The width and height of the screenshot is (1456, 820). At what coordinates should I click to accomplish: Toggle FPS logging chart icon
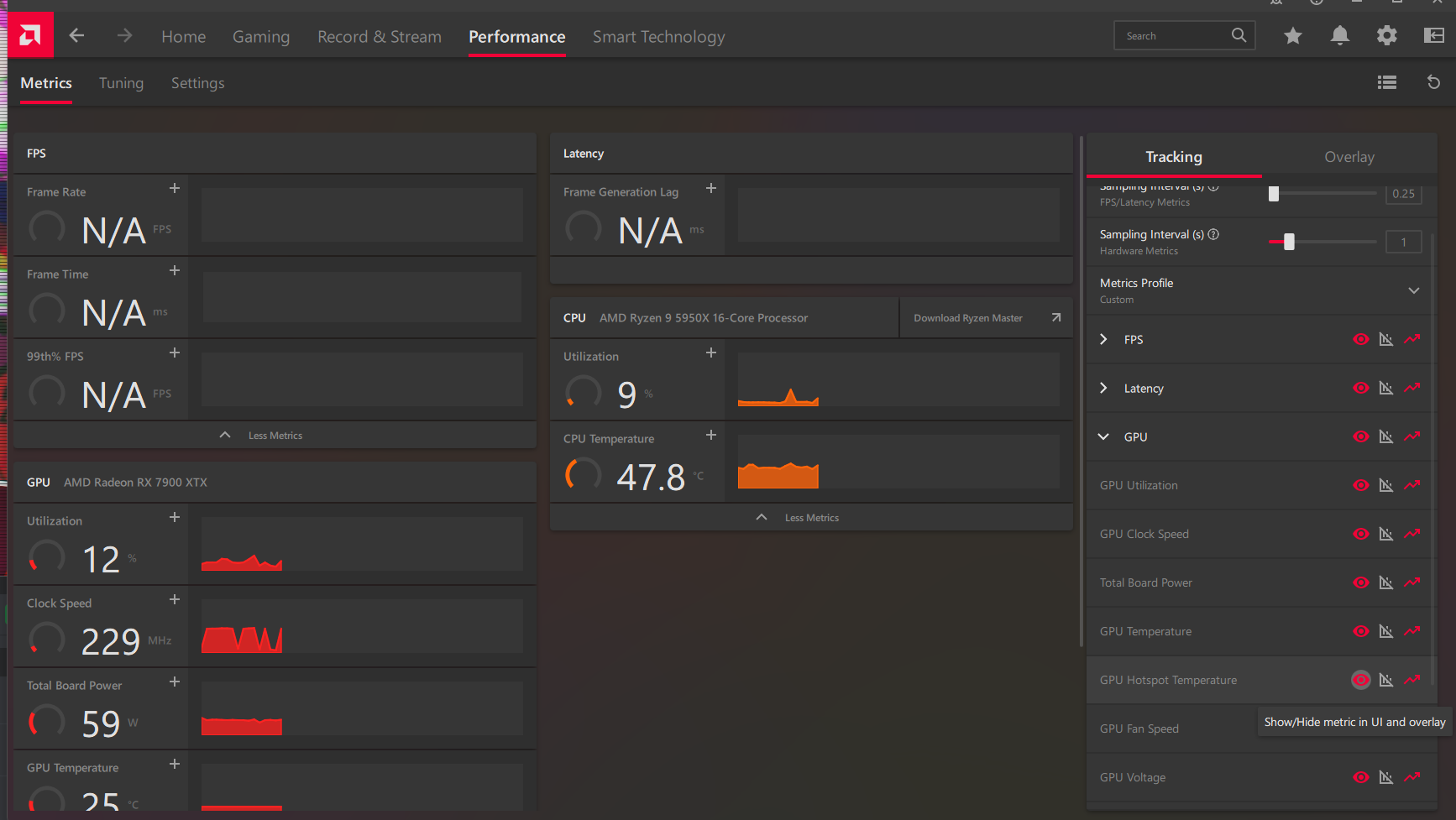pos(1386,339)
